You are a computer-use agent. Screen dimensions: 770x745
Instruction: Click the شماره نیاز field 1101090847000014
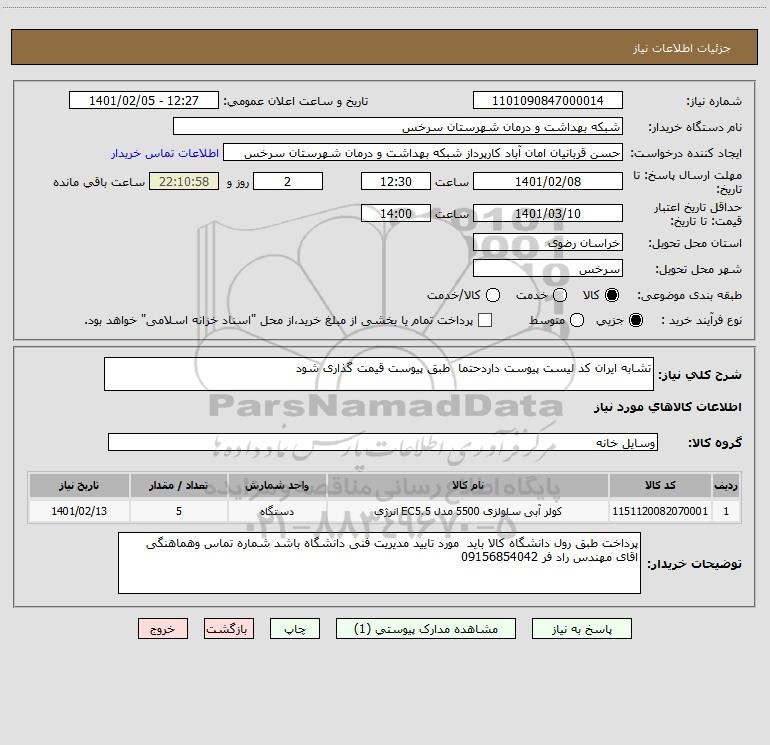click(548, 101)
